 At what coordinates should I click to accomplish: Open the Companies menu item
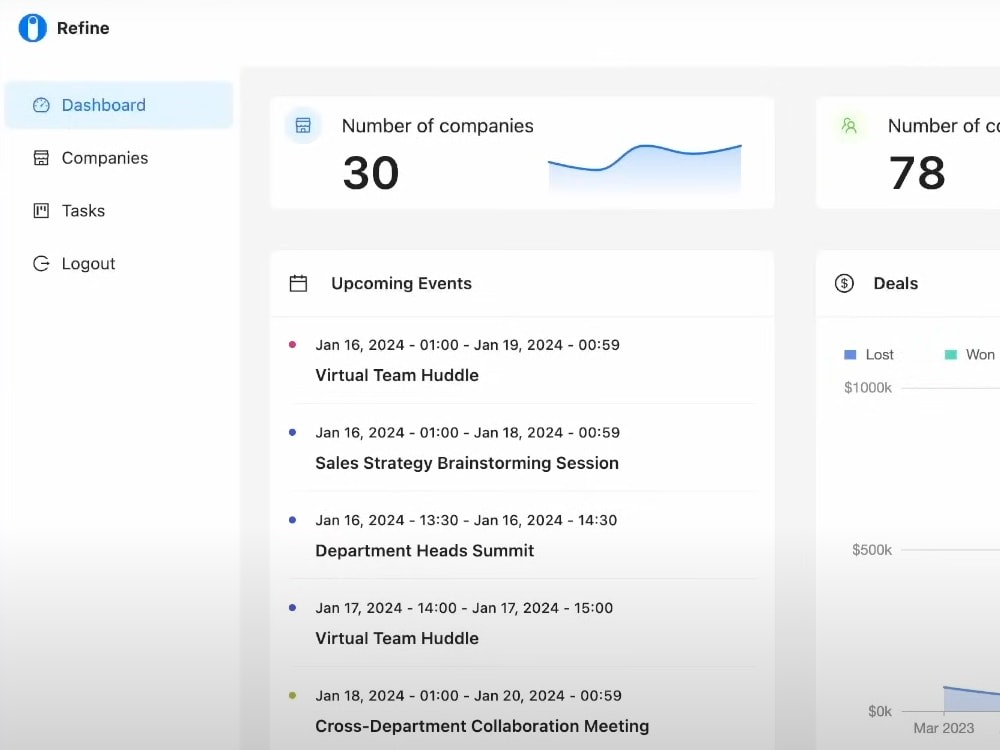click(119, 158)
